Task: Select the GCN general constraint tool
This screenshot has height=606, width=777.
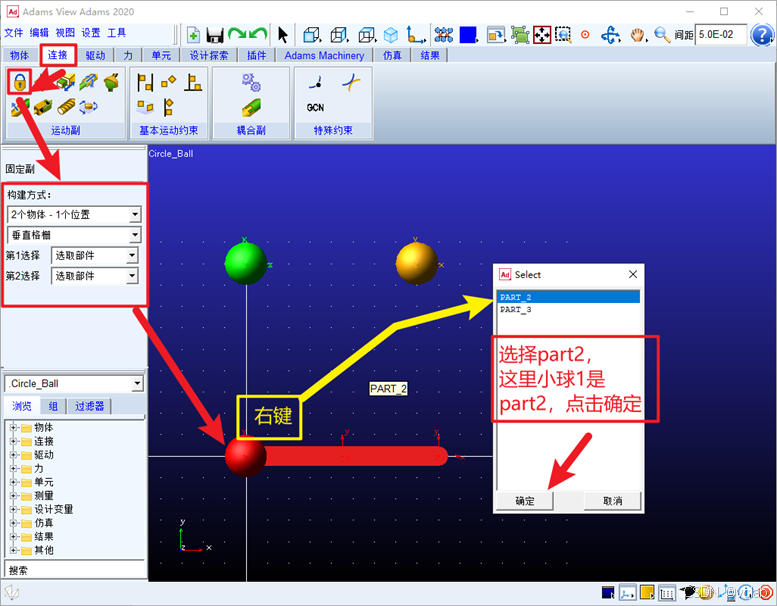Action: tap(315, 108)
